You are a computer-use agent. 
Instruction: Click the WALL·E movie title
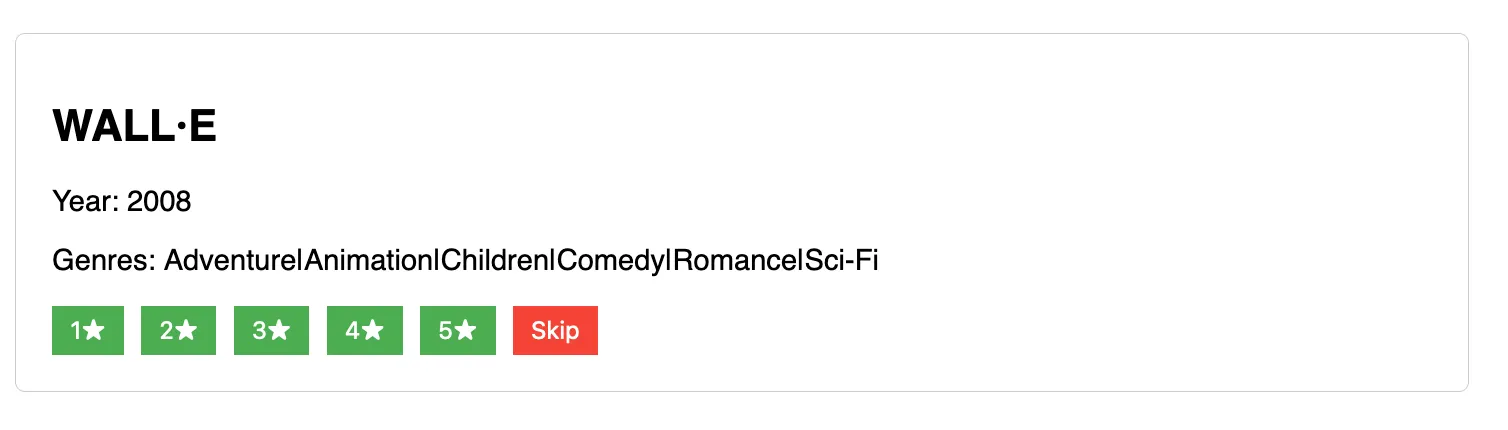[135, 127]
